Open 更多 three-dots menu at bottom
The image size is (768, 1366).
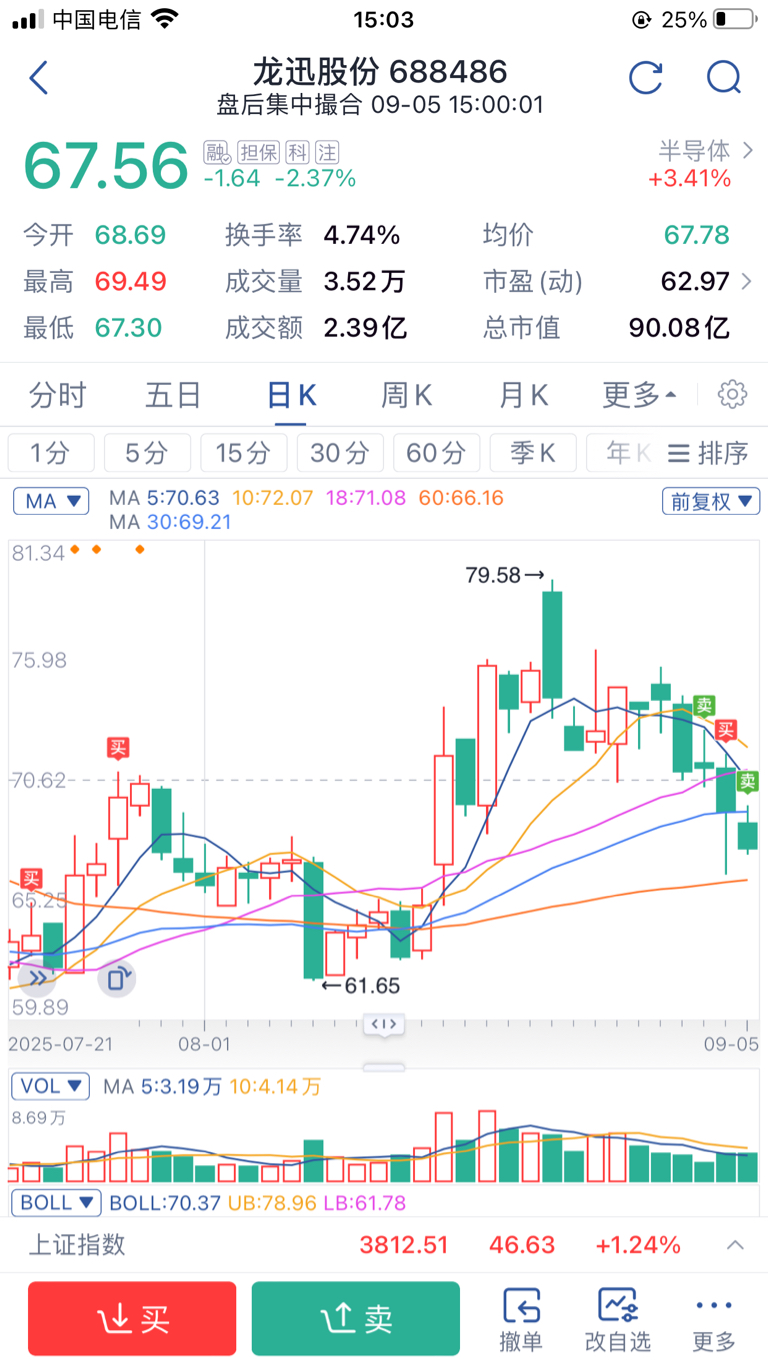pos(714,1319)
